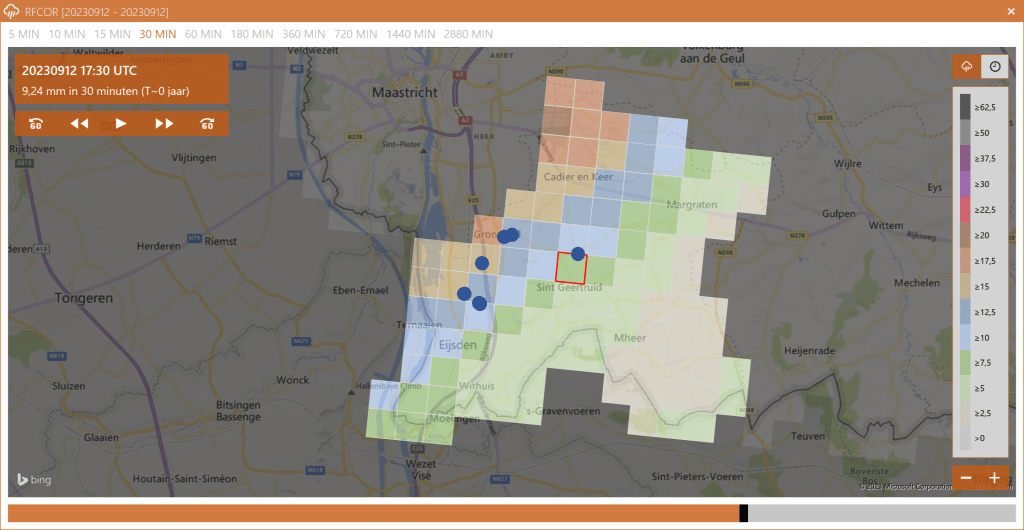1024x530 pixels.
Task: Click the ≥62,5 legend color swatch
Action: [965, 104]
